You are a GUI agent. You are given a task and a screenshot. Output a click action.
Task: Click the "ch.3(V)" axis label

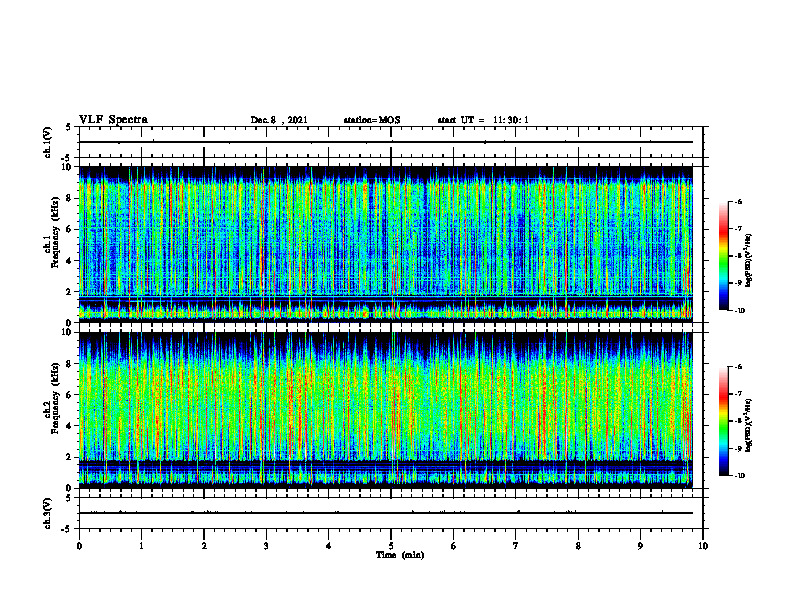(48, 513)
